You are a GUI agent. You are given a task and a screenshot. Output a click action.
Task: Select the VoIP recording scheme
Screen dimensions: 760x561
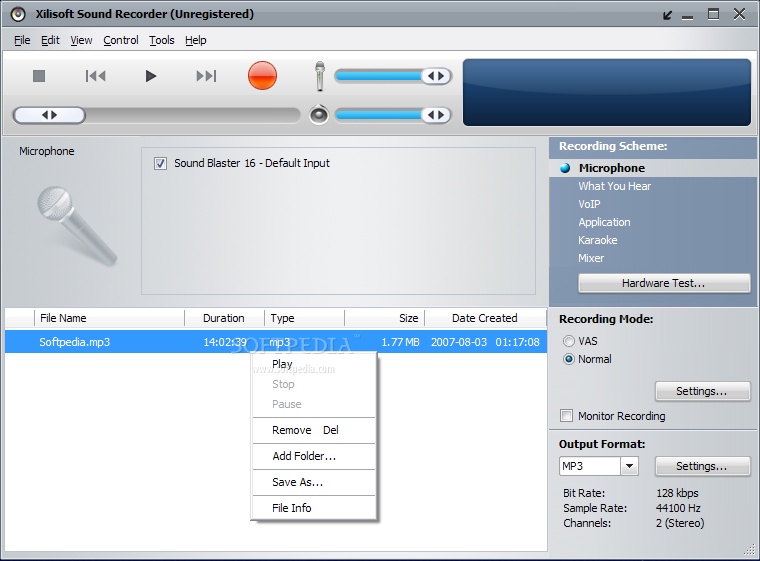tap(589, 204)
